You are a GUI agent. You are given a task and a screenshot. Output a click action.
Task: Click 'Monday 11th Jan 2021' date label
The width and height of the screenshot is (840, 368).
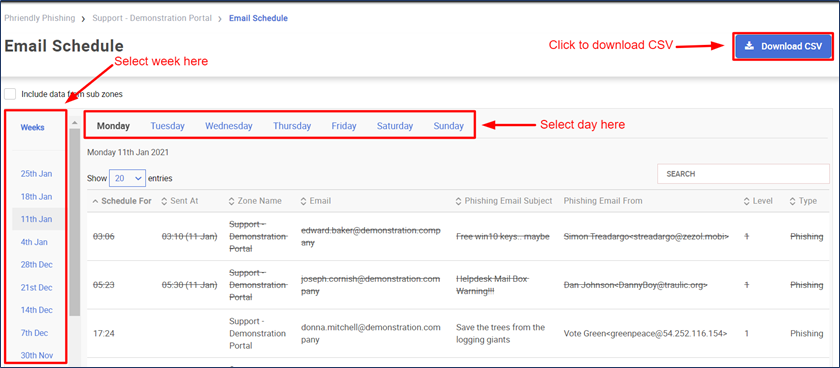click(x=128, y=152)
